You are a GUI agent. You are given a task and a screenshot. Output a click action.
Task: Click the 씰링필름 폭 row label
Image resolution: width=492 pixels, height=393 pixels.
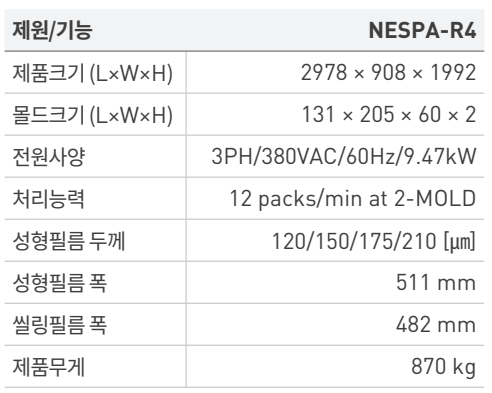pyautogui.click(x=60, y=325)
